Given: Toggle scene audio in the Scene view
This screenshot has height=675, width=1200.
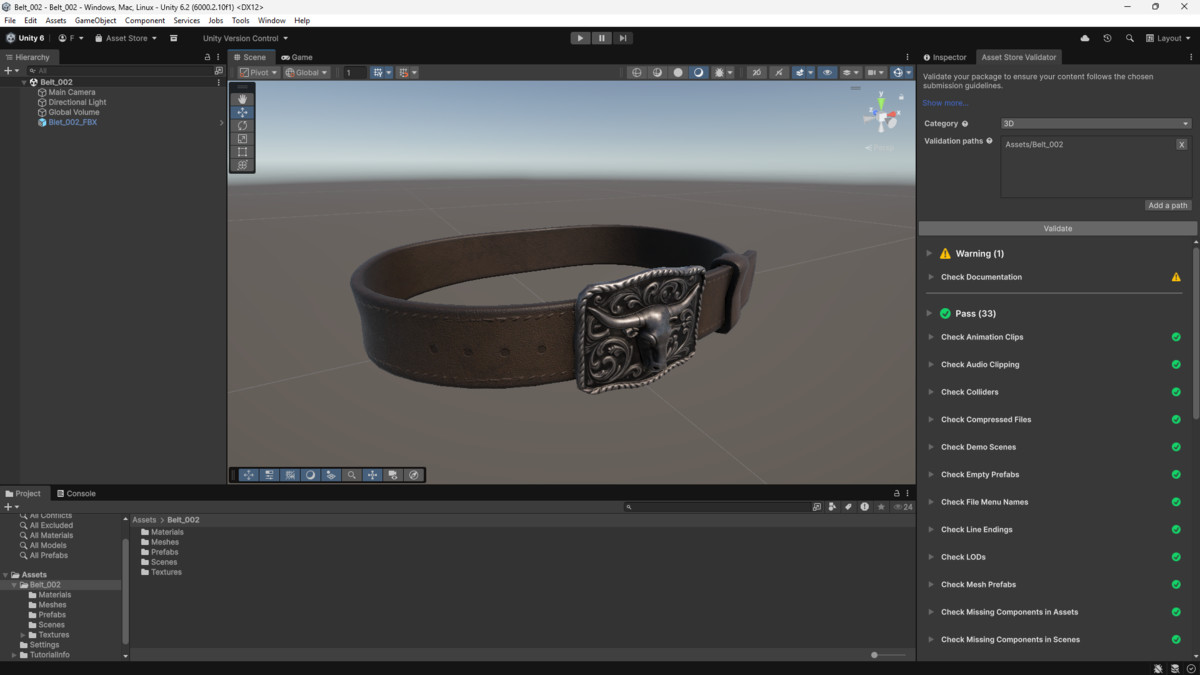Looking at the screenshot, I should point(778,72).
